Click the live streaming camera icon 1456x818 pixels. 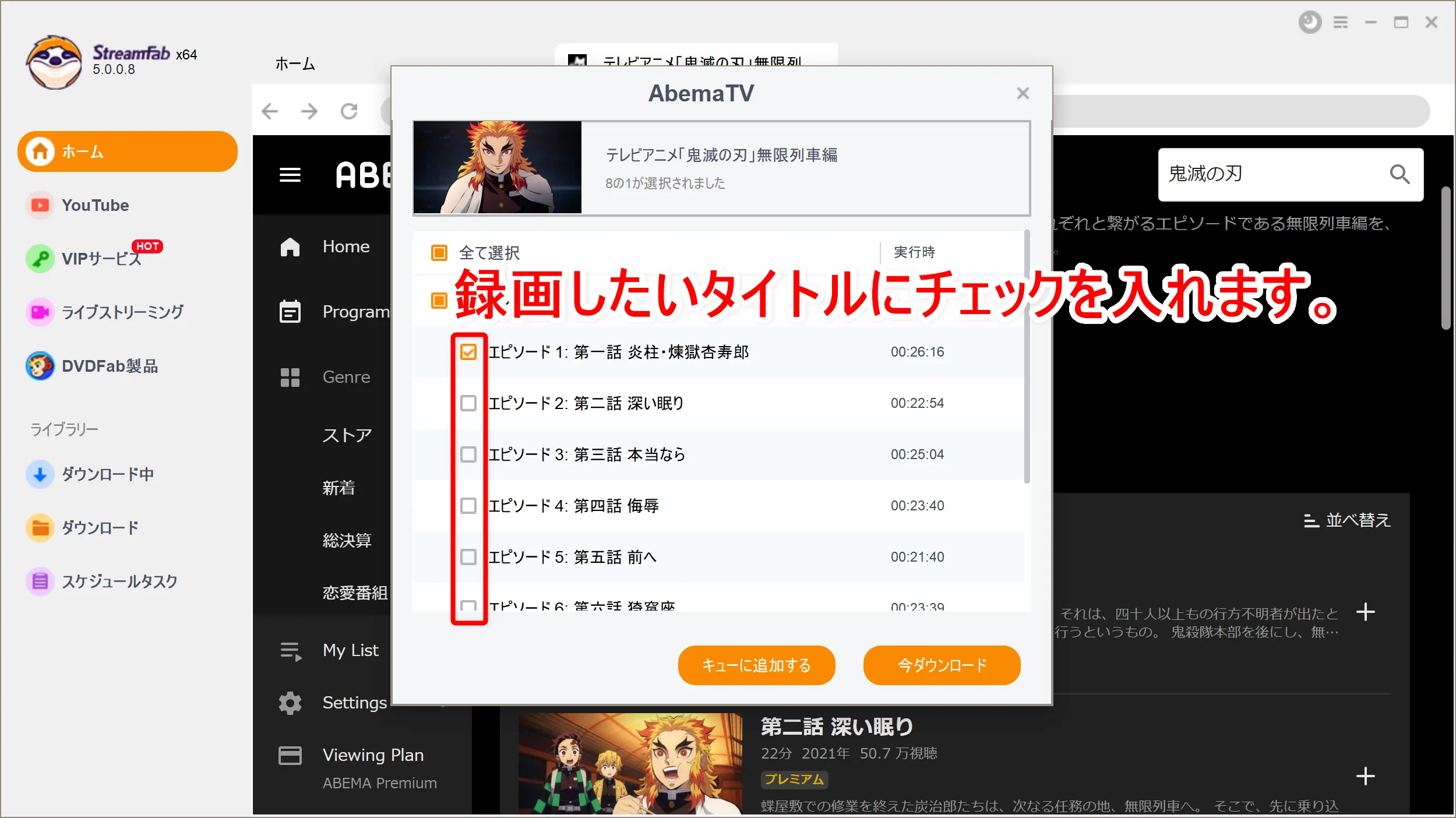tap(40, 312)
